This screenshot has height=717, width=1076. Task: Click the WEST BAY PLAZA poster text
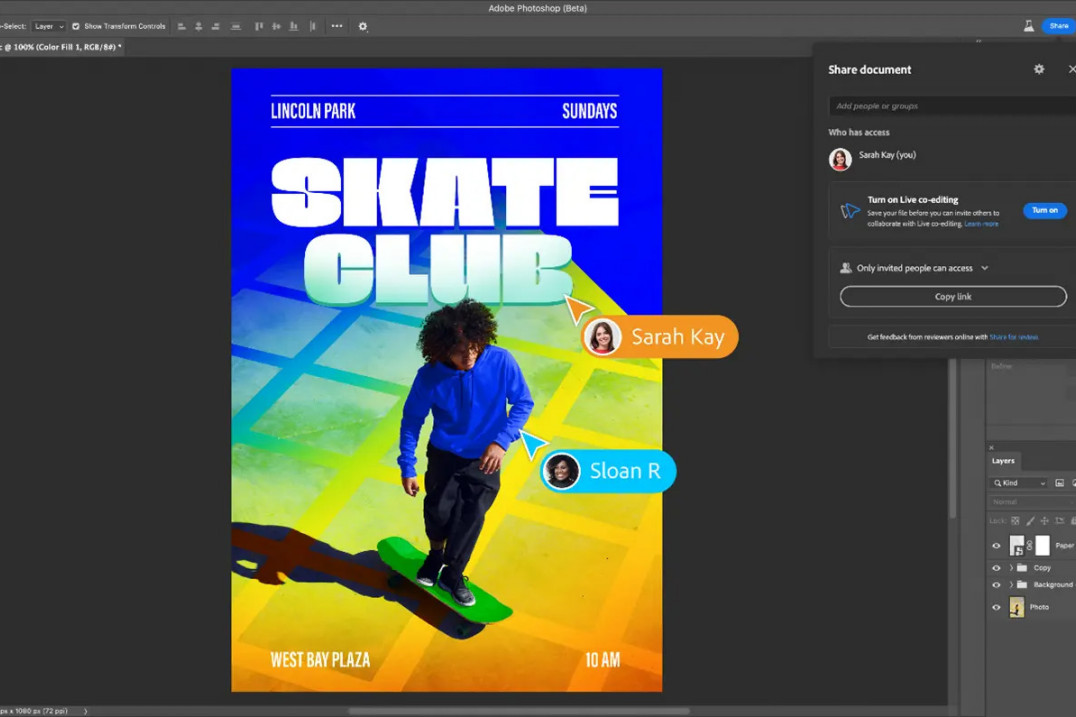(320, 660)
